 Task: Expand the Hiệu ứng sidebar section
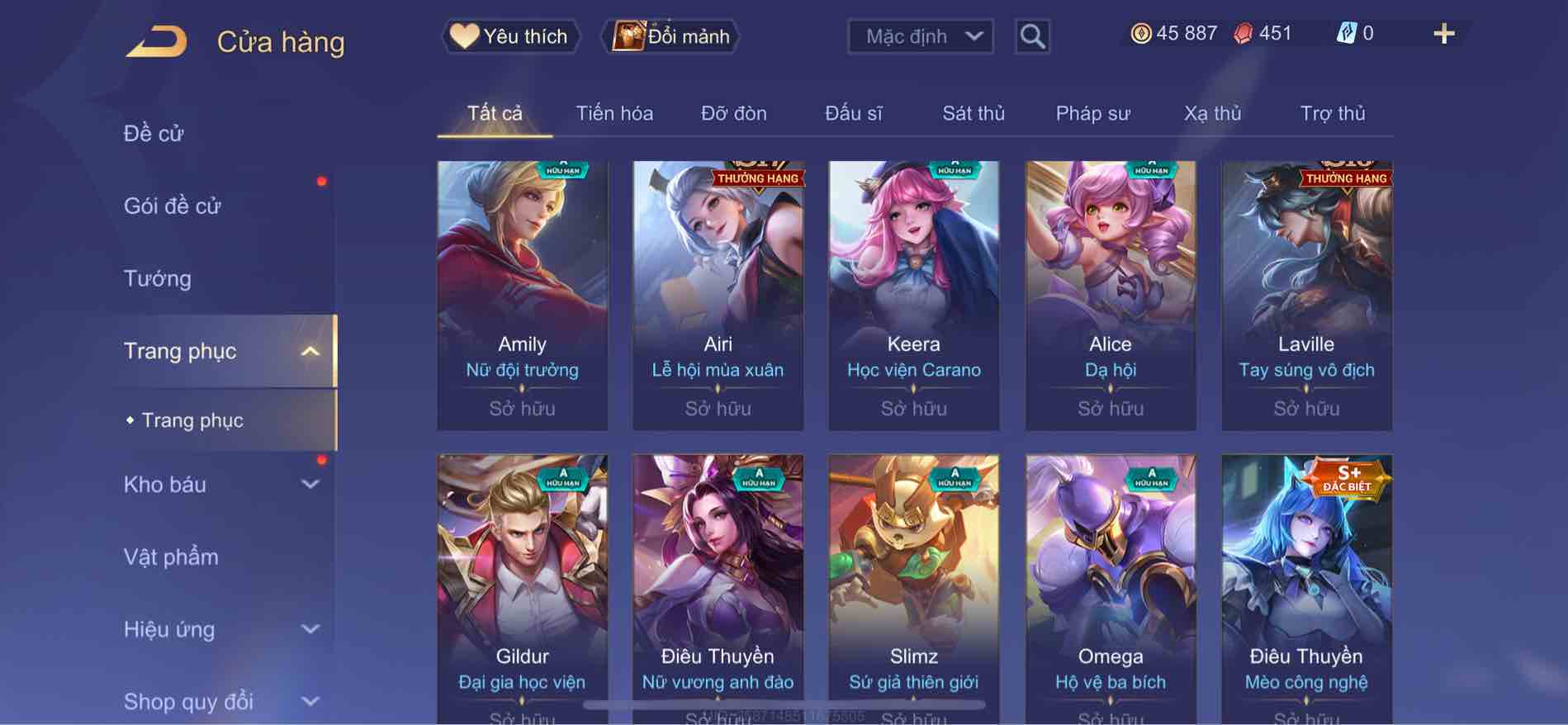310,629
